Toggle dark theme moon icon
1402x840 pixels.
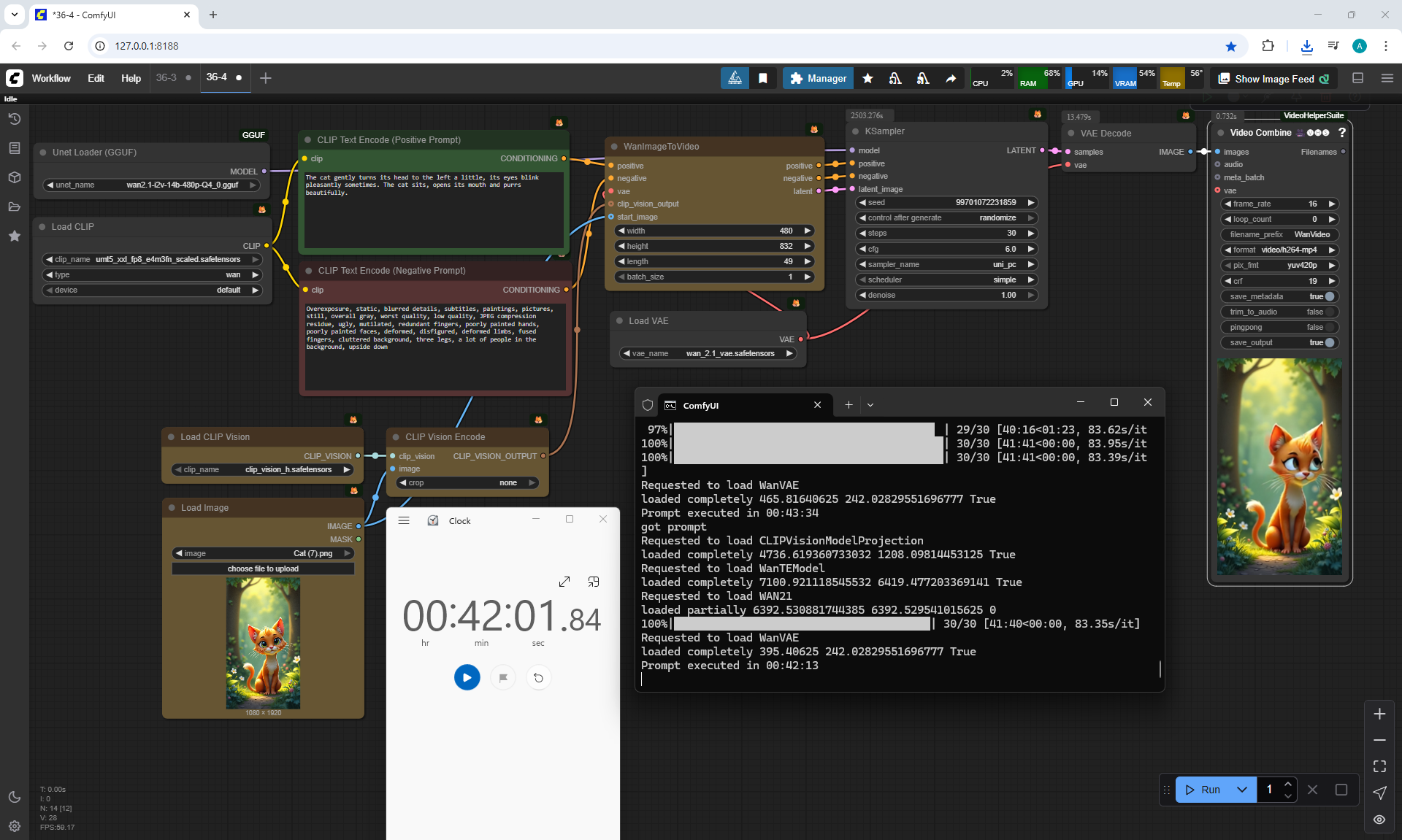point(15,797)
